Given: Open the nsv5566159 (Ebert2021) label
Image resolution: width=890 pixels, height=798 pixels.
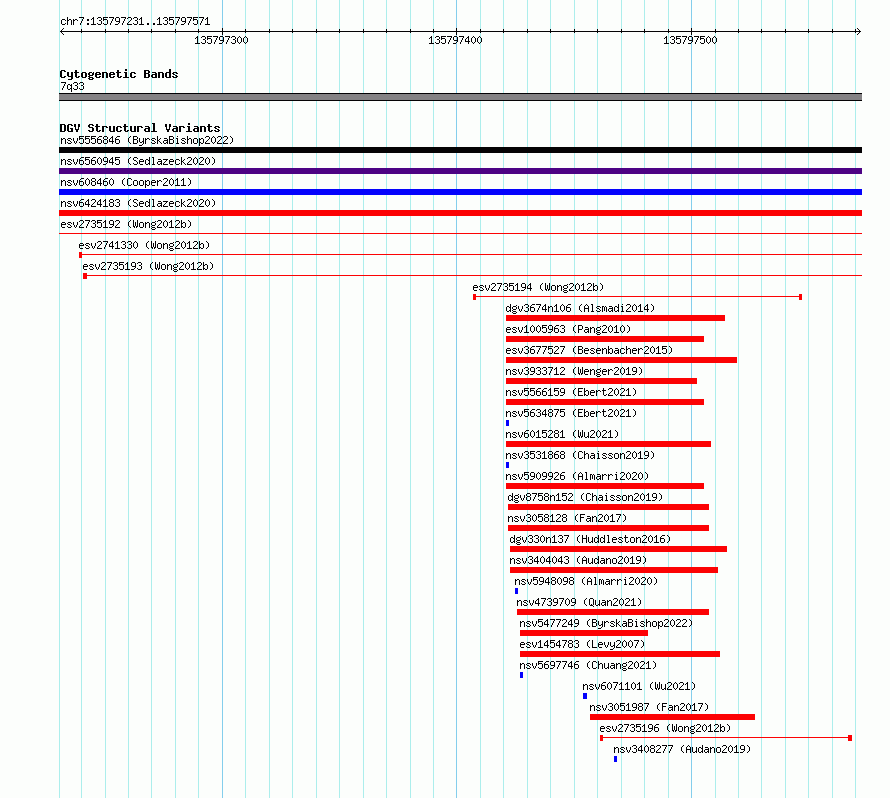Looking at the screenshot, I should (571, 392).
